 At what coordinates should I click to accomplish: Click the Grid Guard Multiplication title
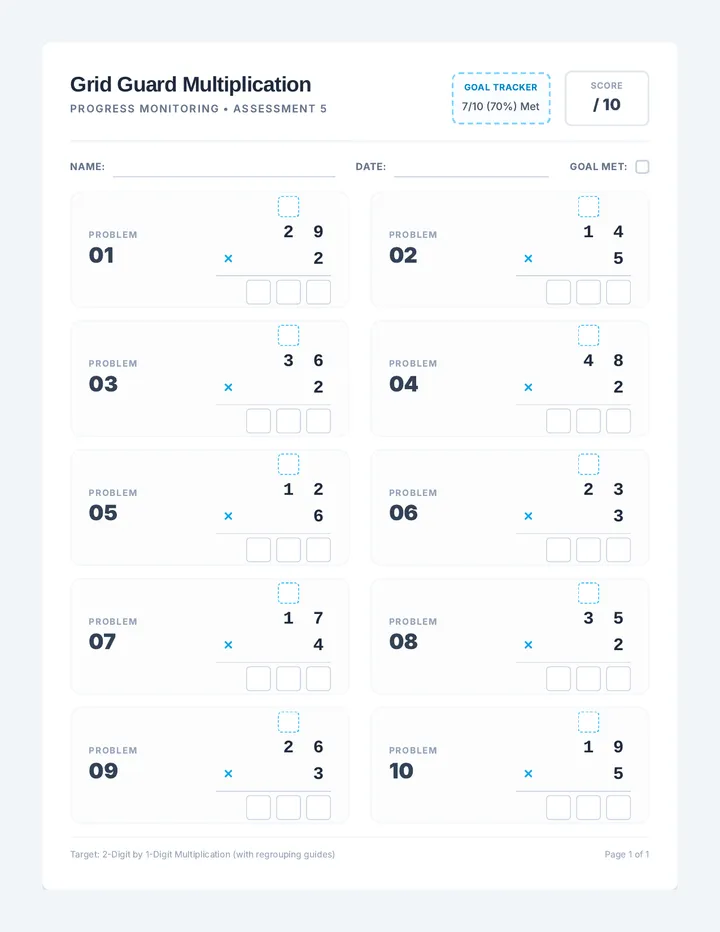pos(190,85)
